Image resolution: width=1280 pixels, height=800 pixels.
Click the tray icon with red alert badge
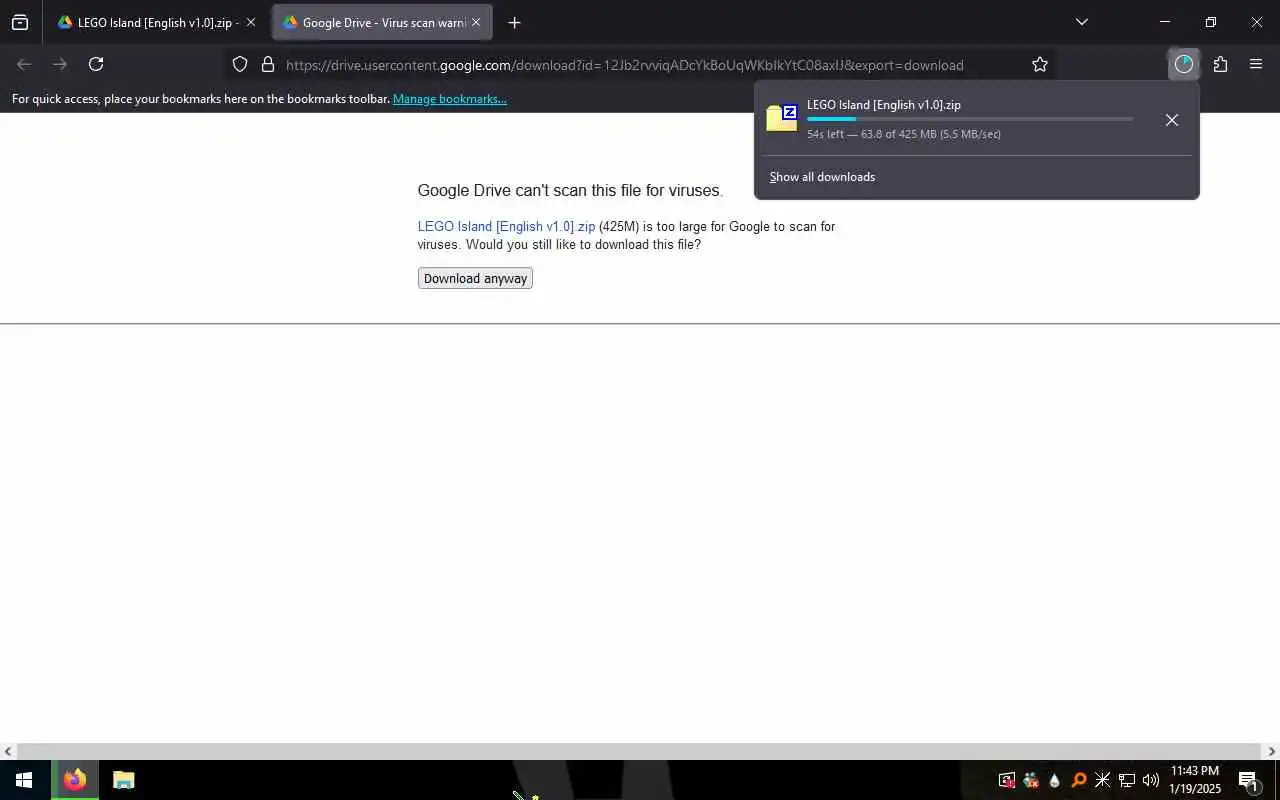(1007, 780)
